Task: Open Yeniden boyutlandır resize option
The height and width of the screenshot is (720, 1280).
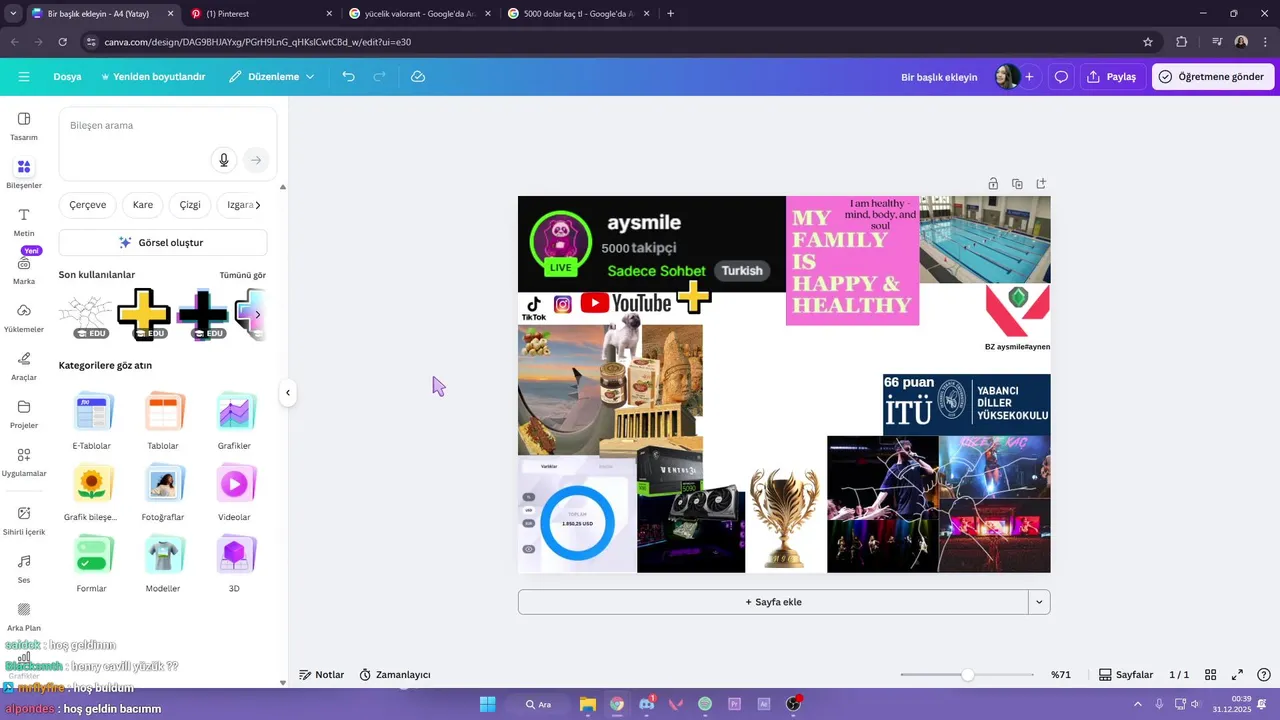Action: click(152, 77)
